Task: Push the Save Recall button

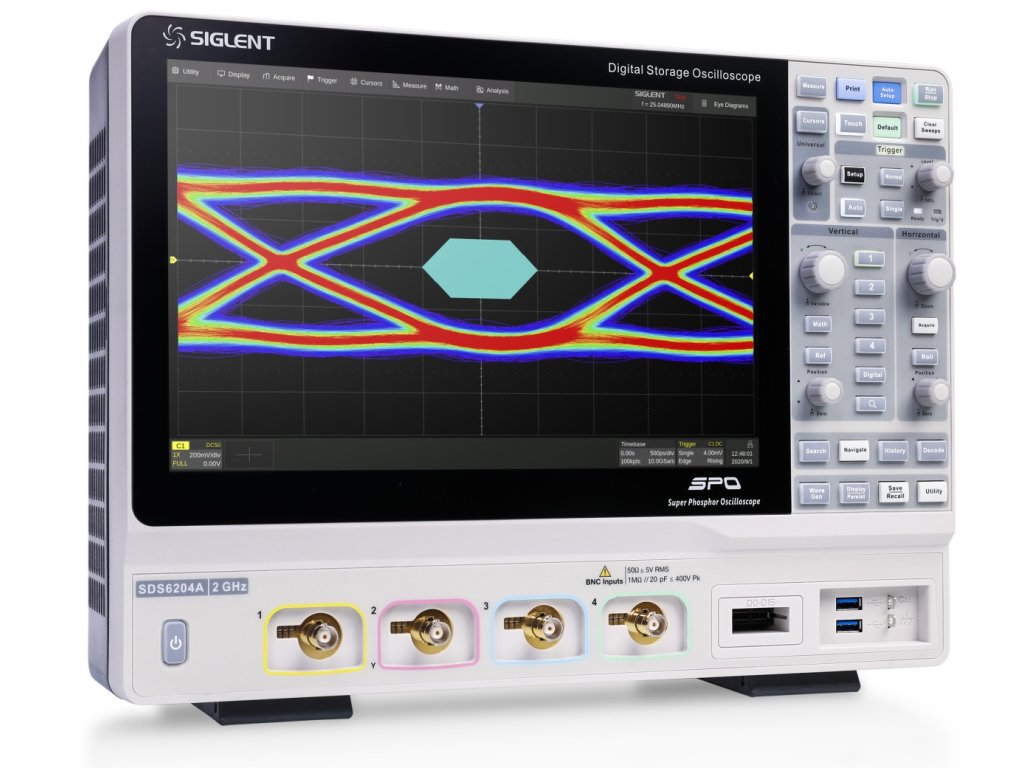Action: pyautogui.click(x=894, y=492)
